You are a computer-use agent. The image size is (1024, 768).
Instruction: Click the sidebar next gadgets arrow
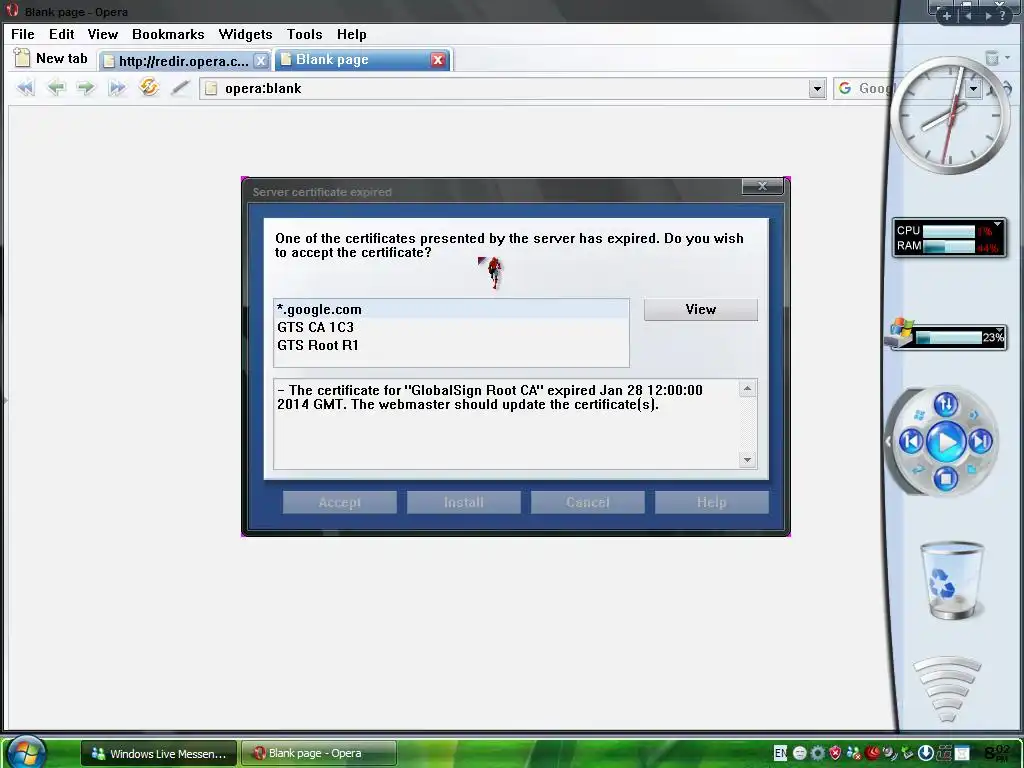point(988,16)
